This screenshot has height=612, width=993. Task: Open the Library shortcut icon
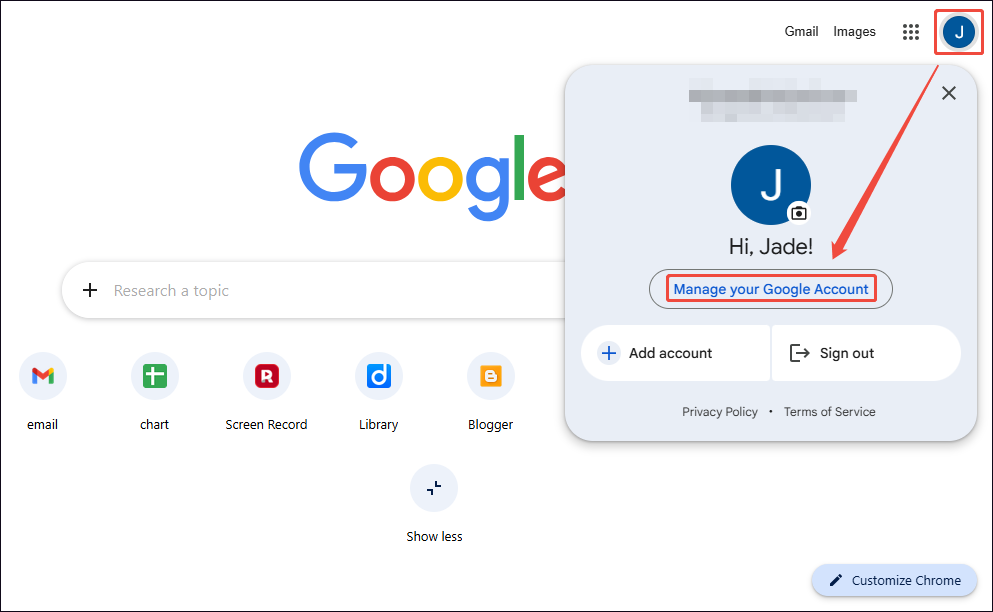coord(379,376)
